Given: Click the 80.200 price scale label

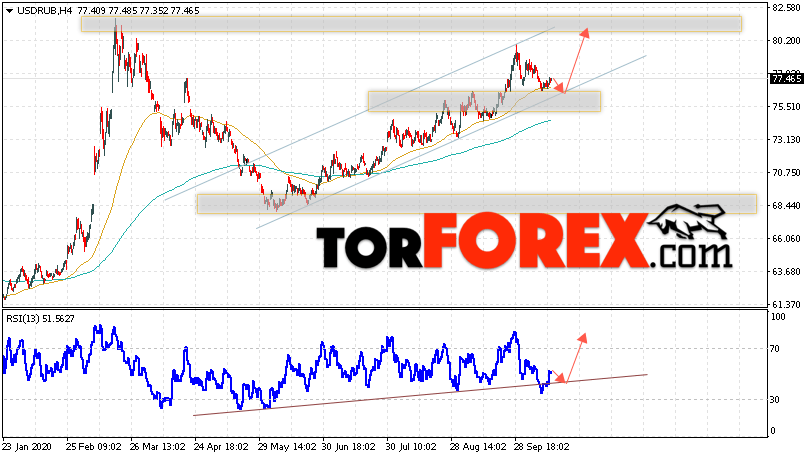Looking at the screenshot, I should tap(786, 41).
